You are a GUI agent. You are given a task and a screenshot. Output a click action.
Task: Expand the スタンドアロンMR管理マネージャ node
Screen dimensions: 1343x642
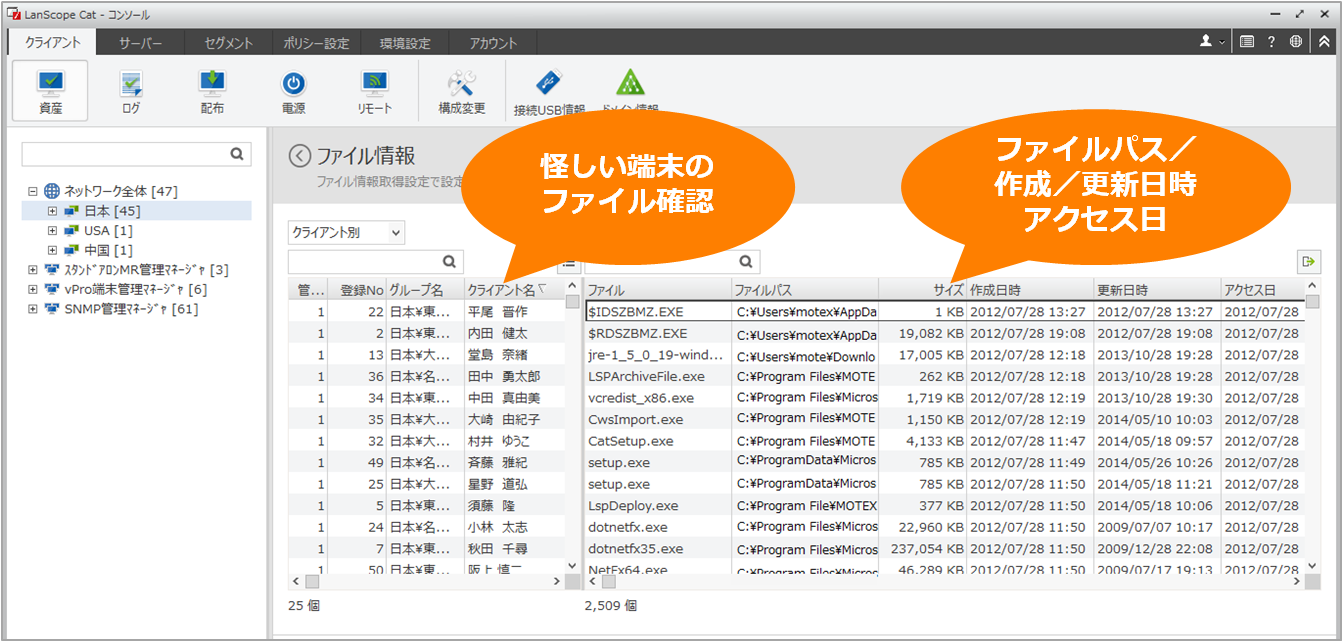tap(33, 270)
